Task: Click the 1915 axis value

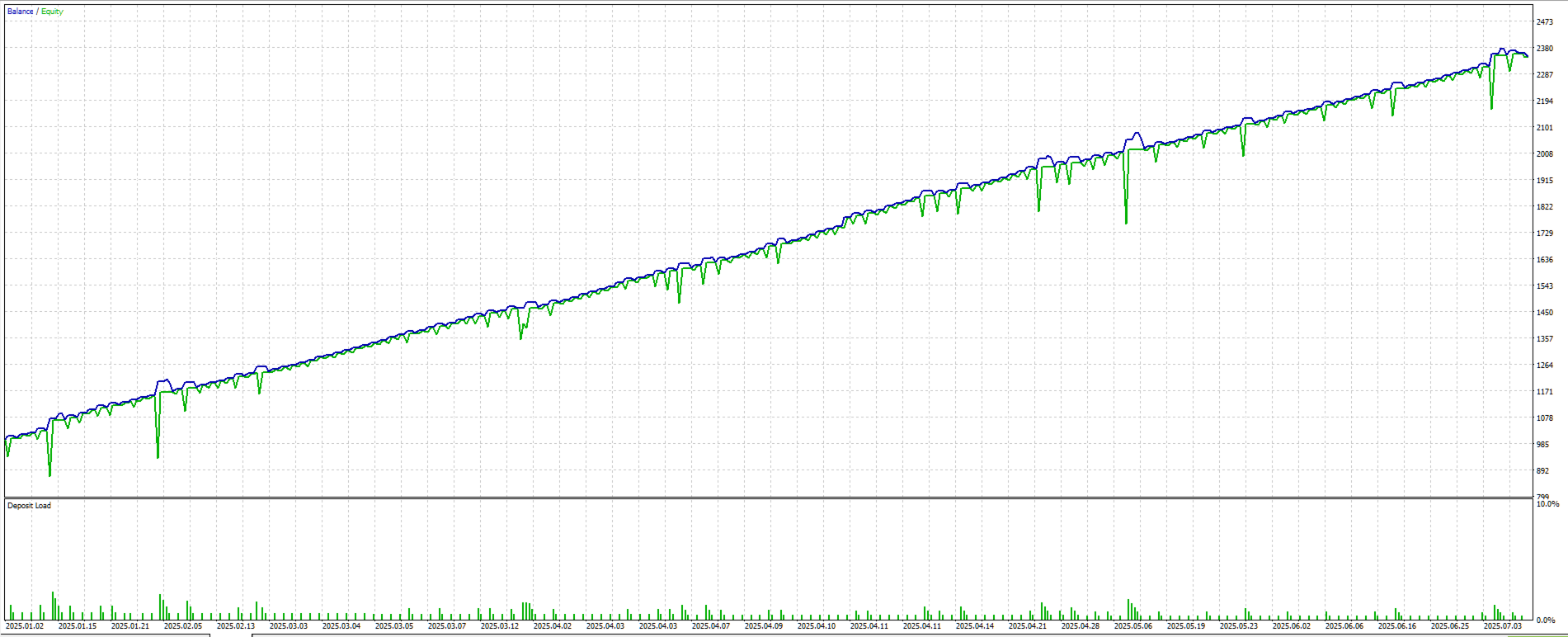Action: 1545,181
